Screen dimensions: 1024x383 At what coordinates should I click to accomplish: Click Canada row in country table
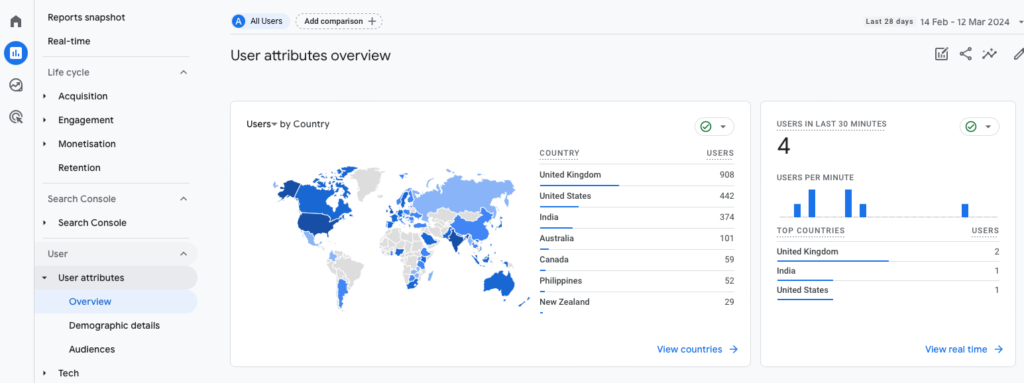tap(637, 260)
